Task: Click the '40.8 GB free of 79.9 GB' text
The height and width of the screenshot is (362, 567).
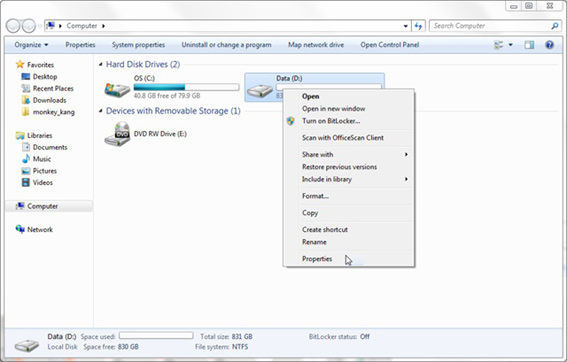Action: click(x=167, y=96)
